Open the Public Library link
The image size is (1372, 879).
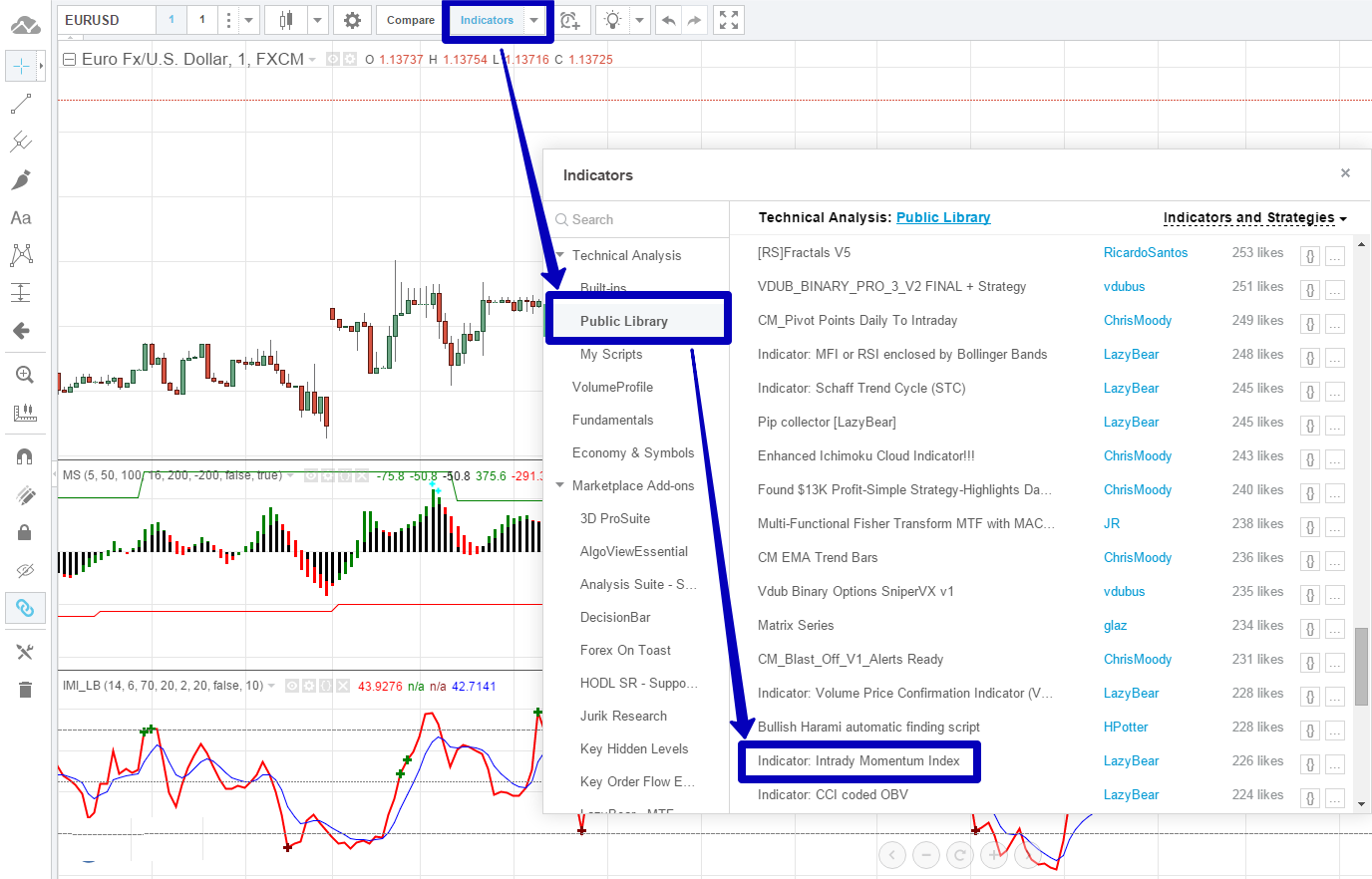coord(943,217)
